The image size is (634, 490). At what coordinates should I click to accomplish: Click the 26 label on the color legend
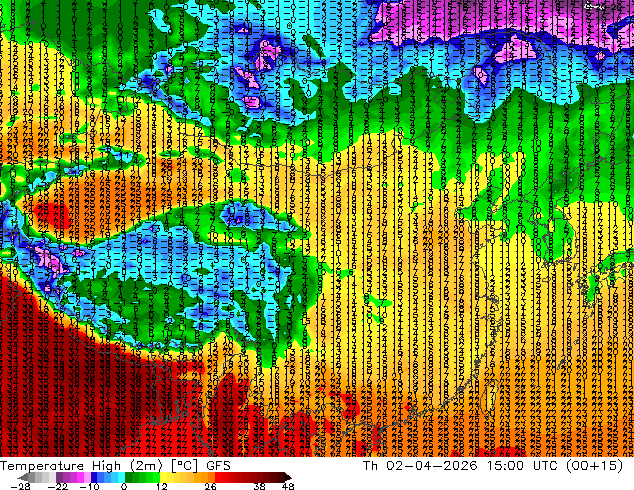coord(210,486)
